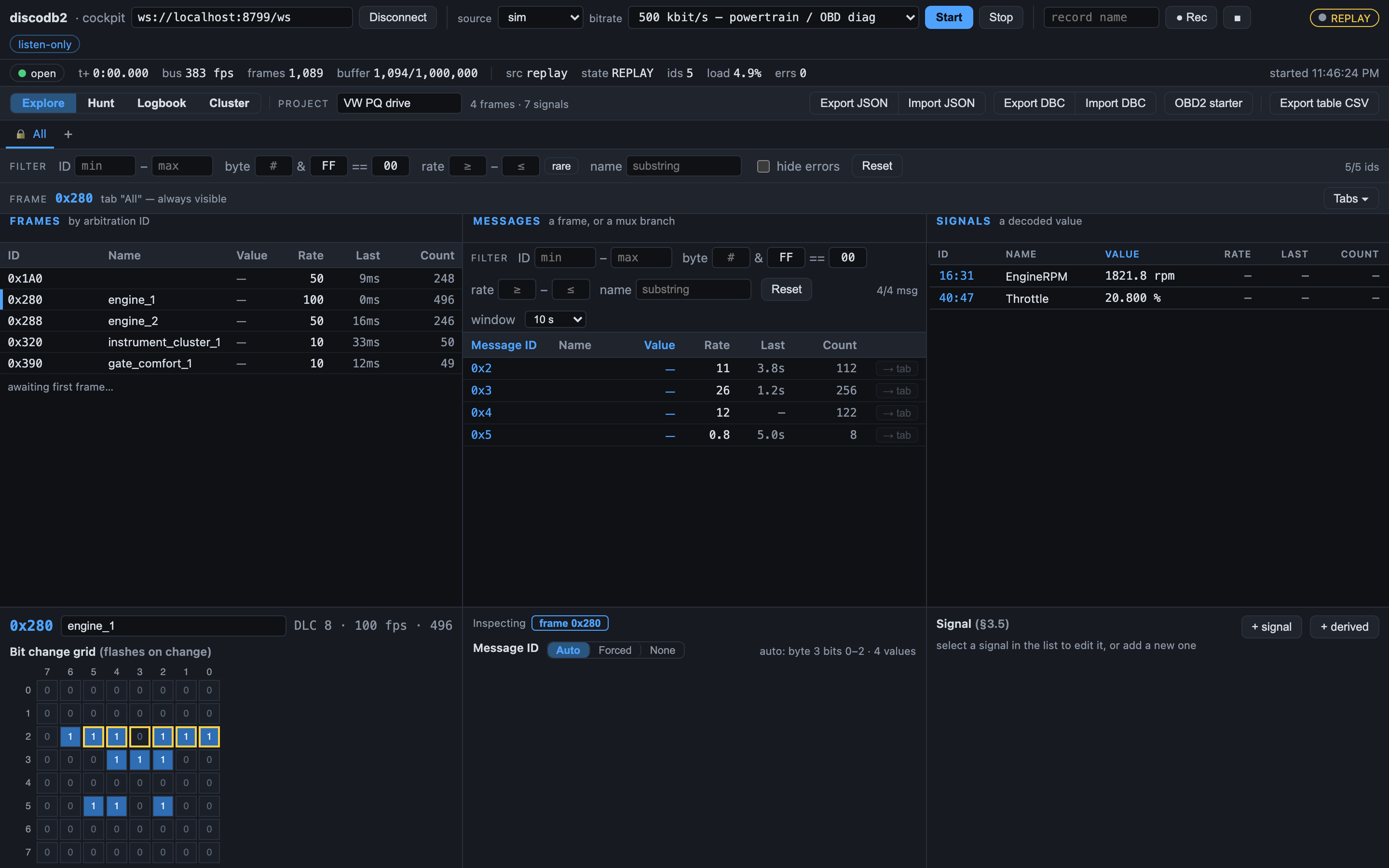Click the top filter name substring field

[683, 166]
